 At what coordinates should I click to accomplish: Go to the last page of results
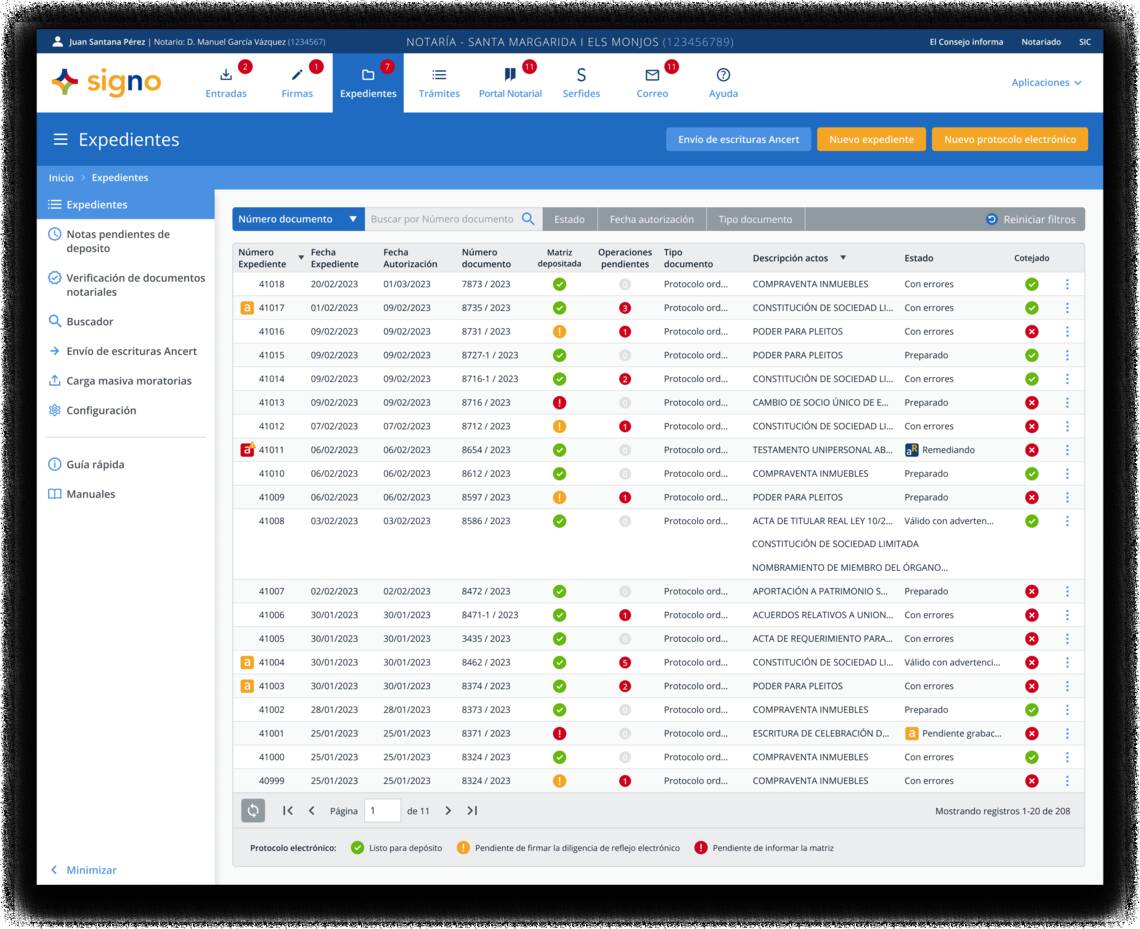[x=472, y=811]
